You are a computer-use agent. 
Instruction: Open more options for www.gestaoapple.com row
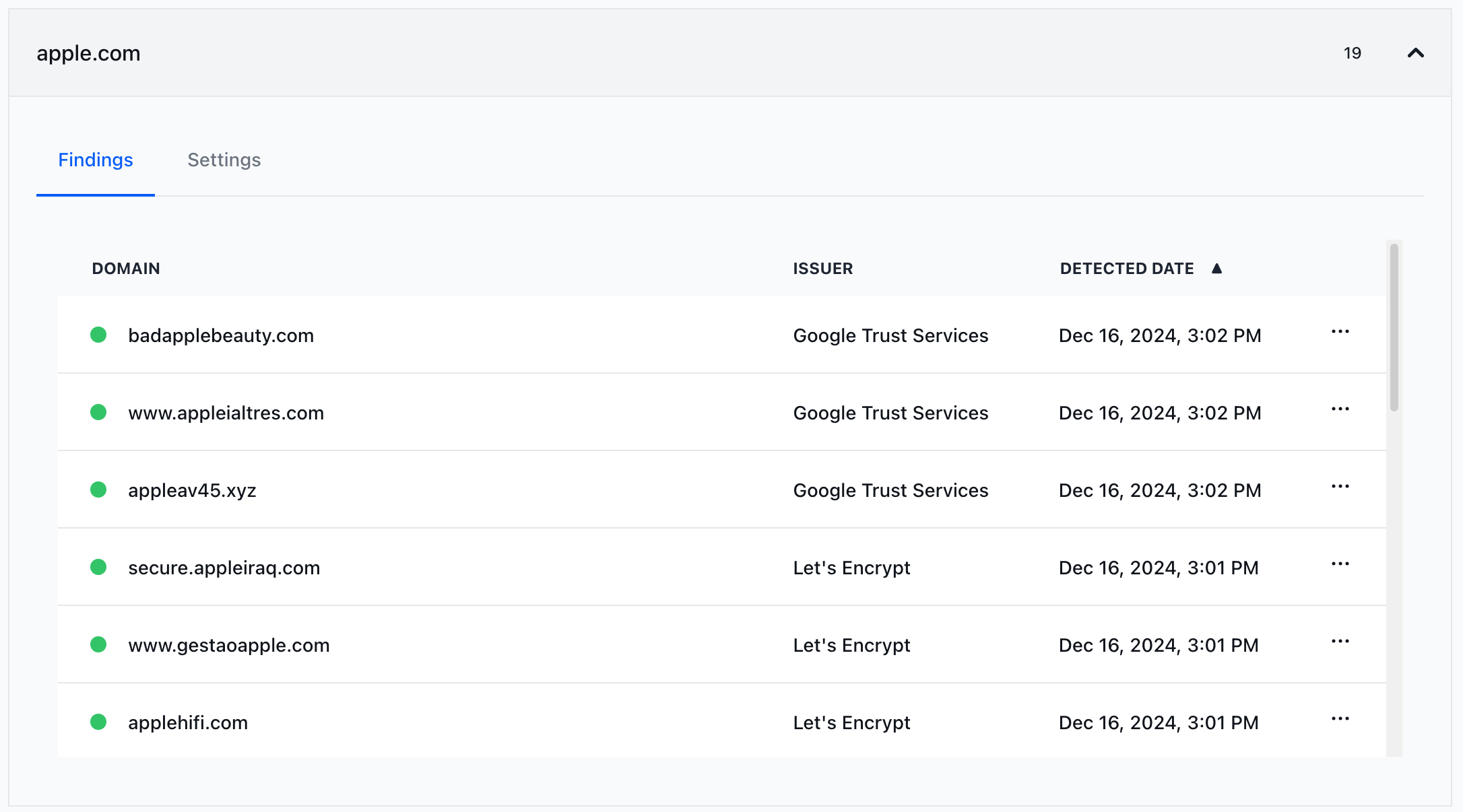point(1340,642)
